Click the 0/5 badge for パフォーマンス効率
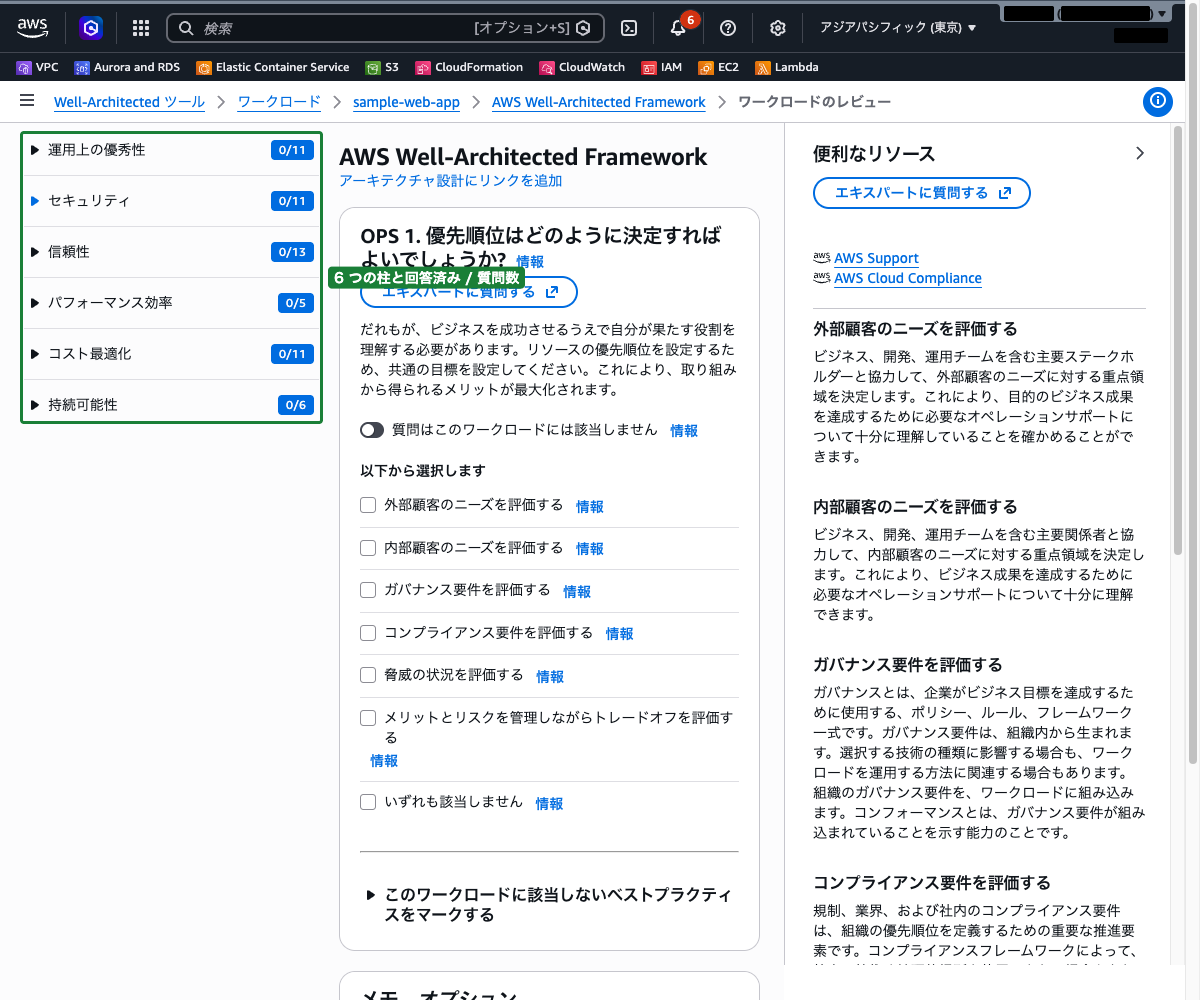Image resolution: width=1200 pixels, height=1000 pixels. pyautogui.click(x=295, y=303)
